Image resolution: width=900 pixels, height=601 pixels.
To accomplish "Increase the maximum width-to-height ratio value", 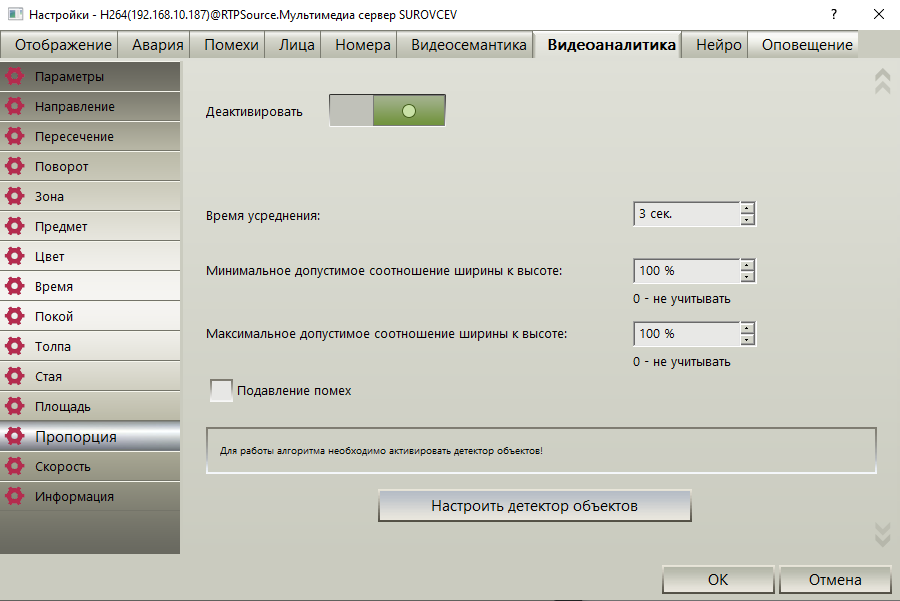I will click(747, 328).
